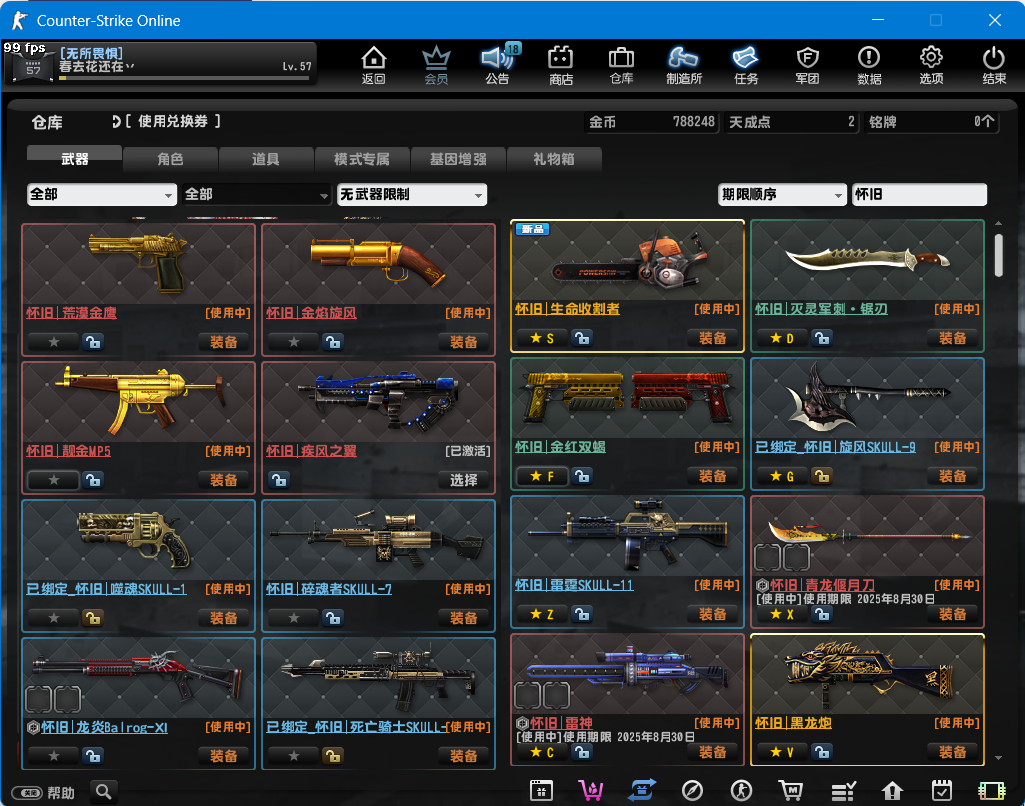Image resolution: width=1025 pixels, height=806 pixels.
Task: Click the M shopping cart icon
Action: (x=791, y=791)
